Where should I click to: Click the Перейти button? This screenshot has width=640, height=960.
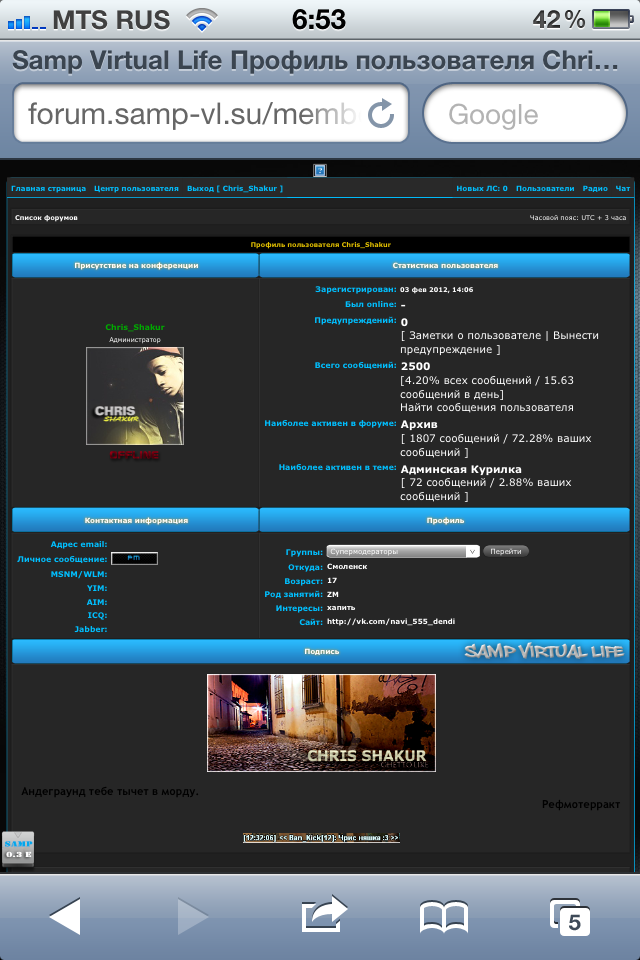pos(505,552)
